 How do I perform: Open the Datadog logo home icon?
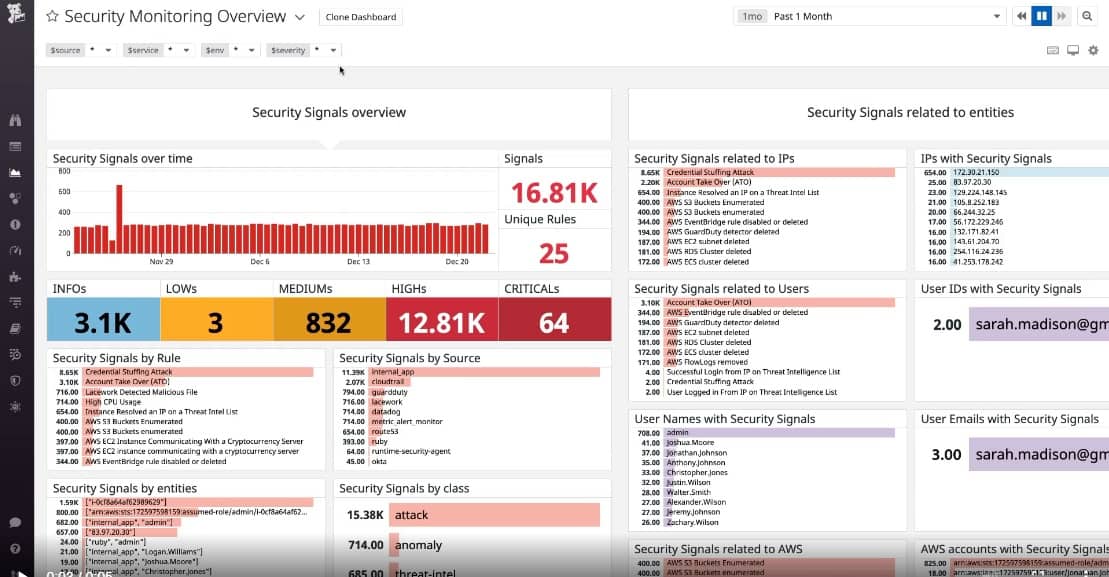point(16,13)
